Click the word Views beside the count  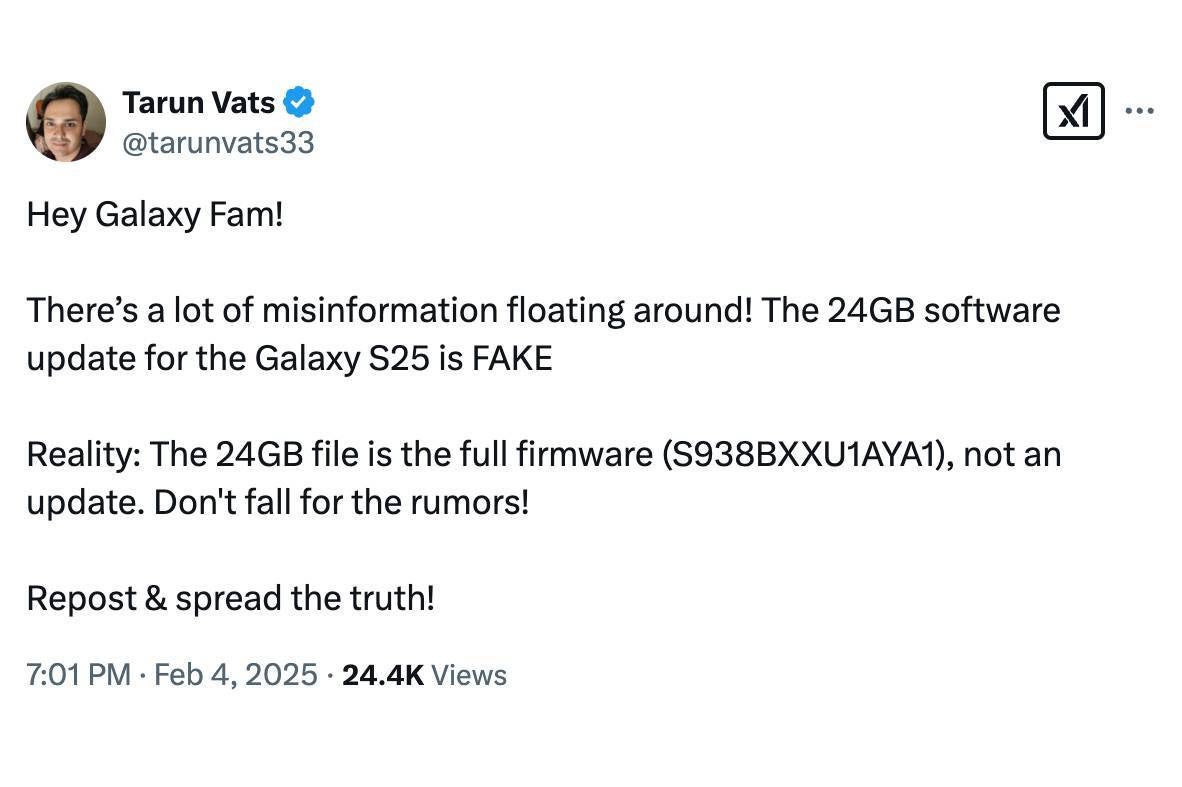470,675
